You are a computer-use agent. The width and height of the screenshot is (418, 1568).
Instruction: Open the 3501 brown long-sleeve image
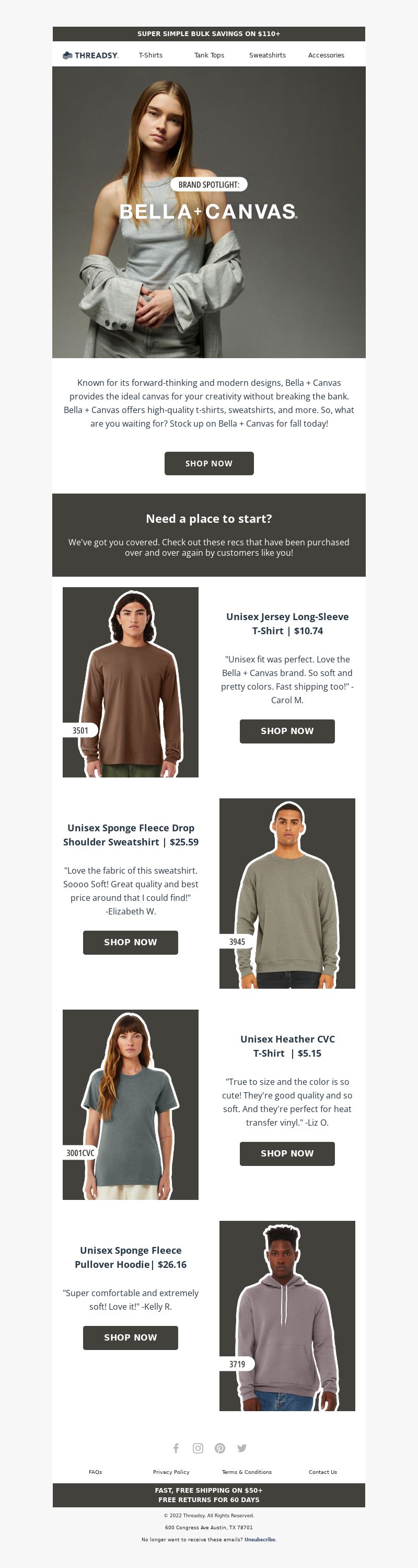click(x=130, y=682)
